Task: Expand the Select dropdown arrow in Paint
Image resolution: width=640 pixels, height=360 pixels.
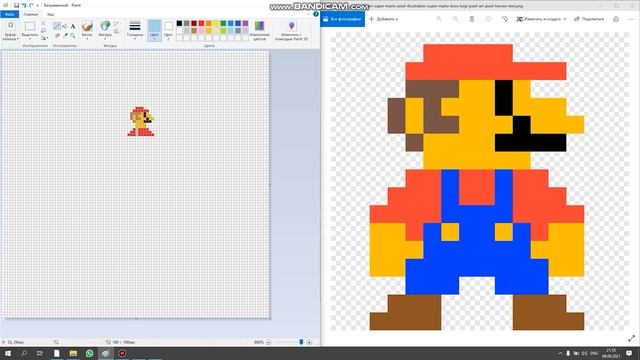Action: pos(30,38)
